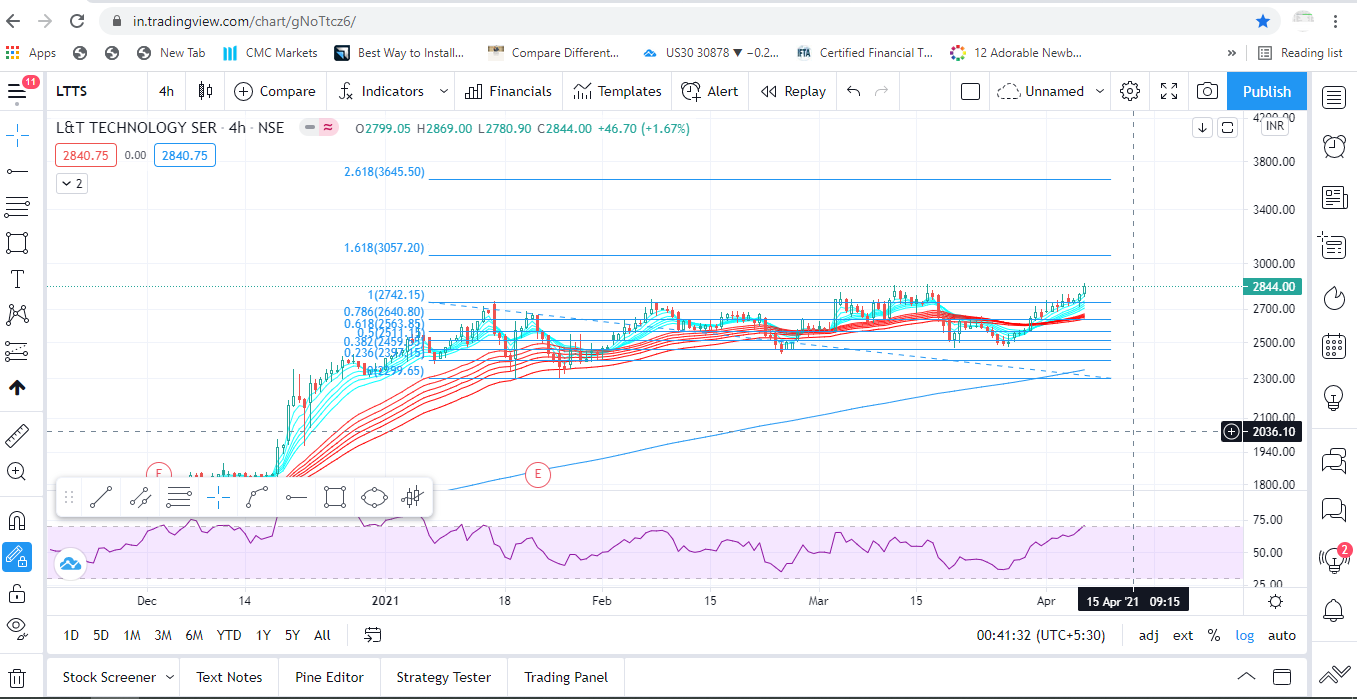Select the 6M date range
This screenshot has width=1357, height=699.
(194, 635)
